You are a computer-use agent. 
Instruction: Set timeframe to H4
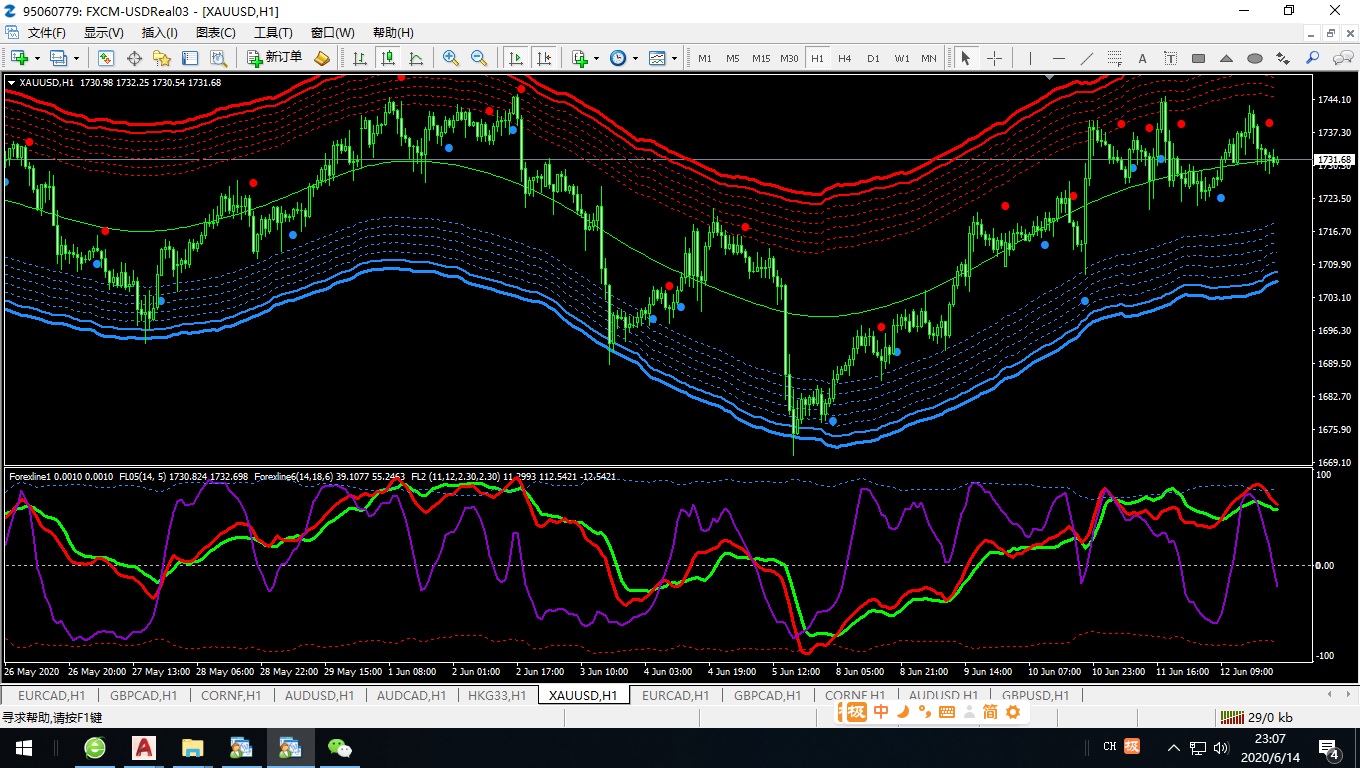pos(845,58)
